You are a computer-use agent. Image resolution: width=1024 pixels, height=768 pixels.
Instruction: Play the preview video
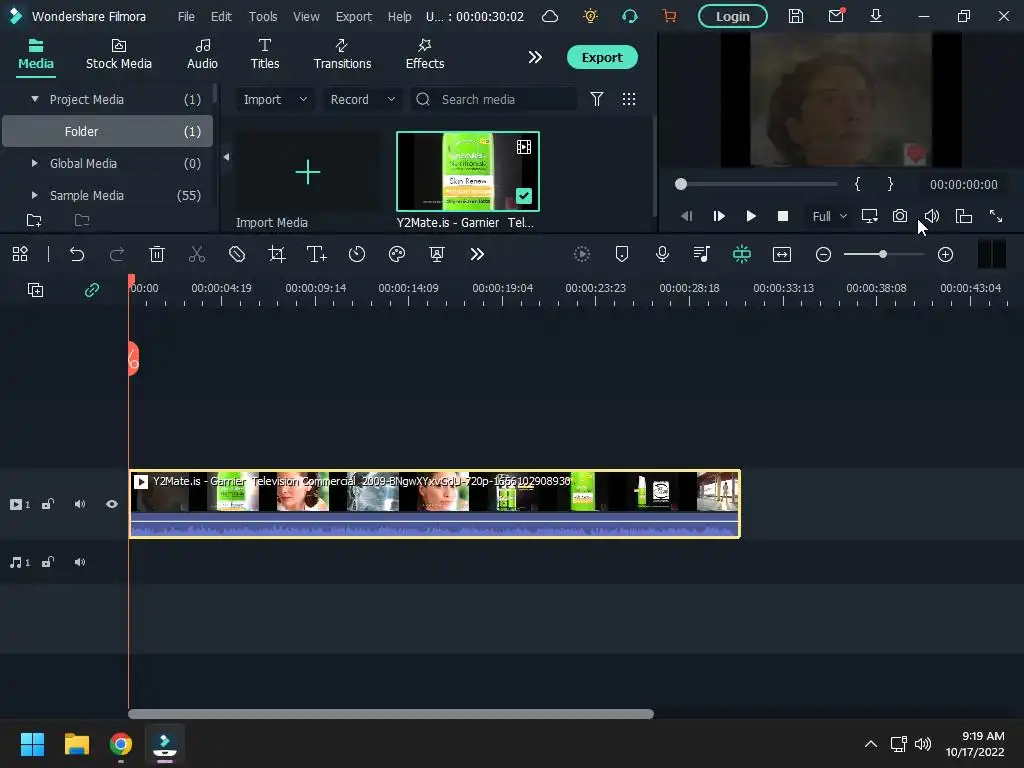751,216
